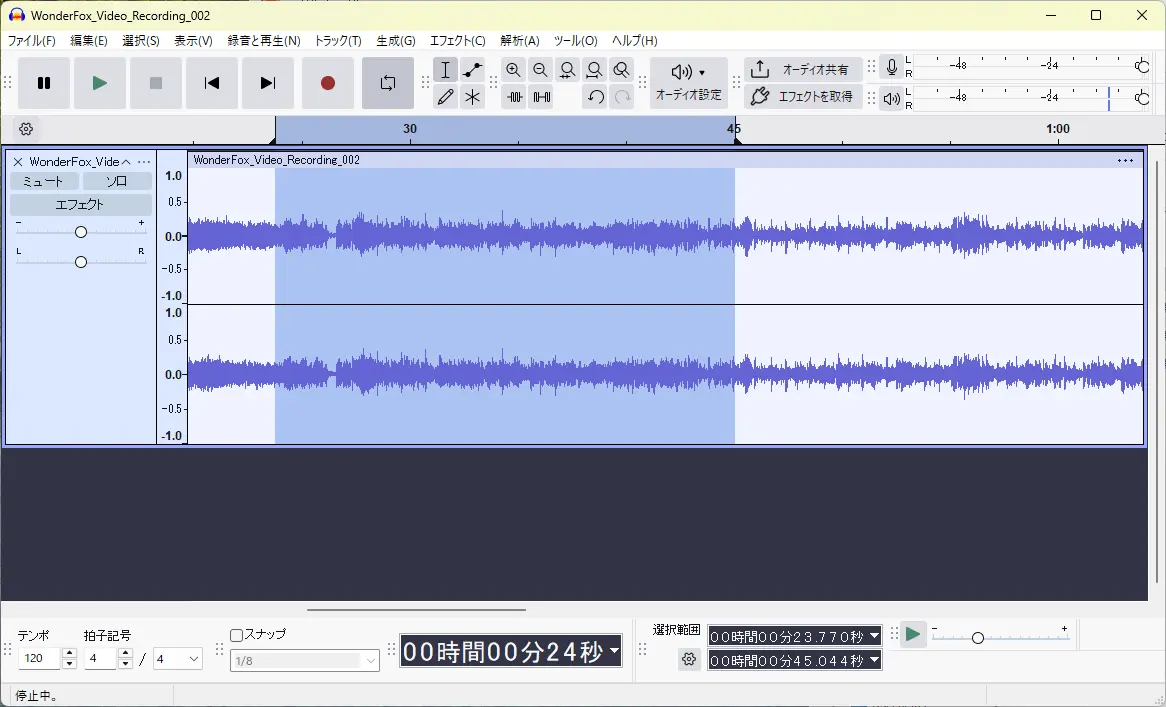Open the time display format dropdown

(614, 651)
